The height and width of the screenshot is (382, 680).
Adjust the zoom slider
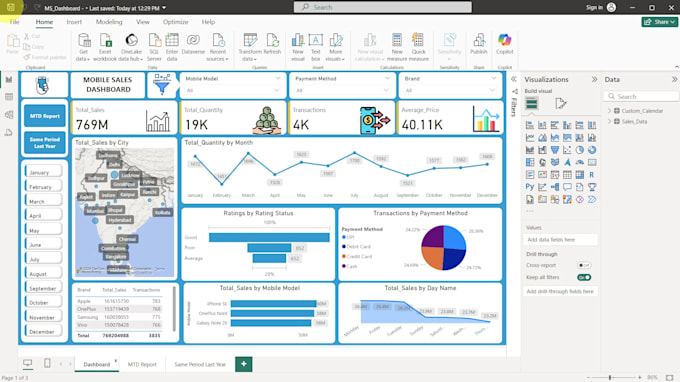pos(610,377)
